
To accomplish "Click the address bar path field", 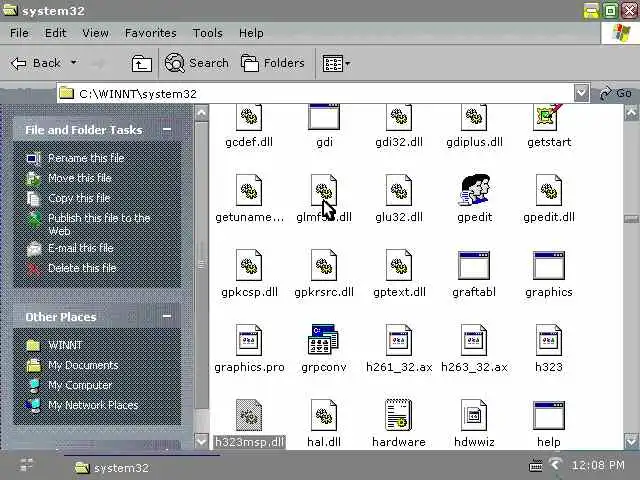I will click(x=314, y=93).
